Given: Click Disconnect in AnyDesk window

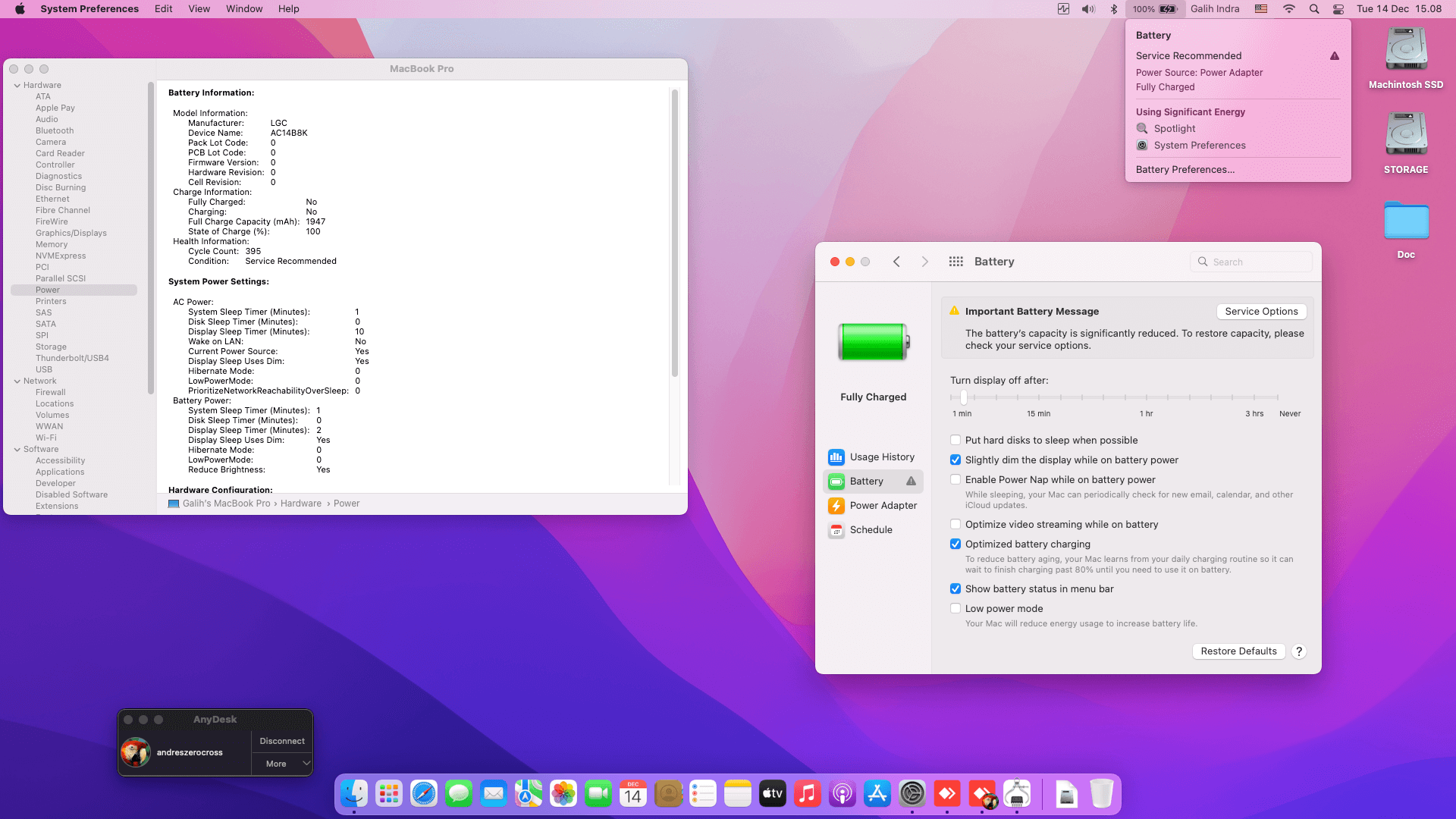Looking at the screenshot, I should [282, 742].
